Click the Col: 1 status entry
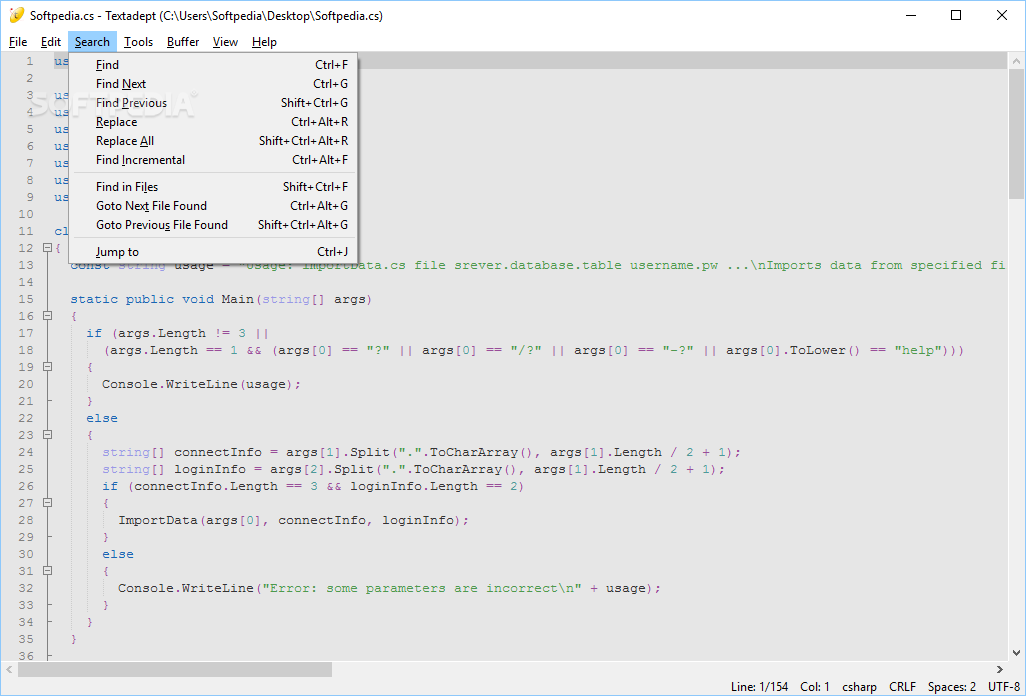The height and width of the screenshot is (696, 1026). click(815, 687)
